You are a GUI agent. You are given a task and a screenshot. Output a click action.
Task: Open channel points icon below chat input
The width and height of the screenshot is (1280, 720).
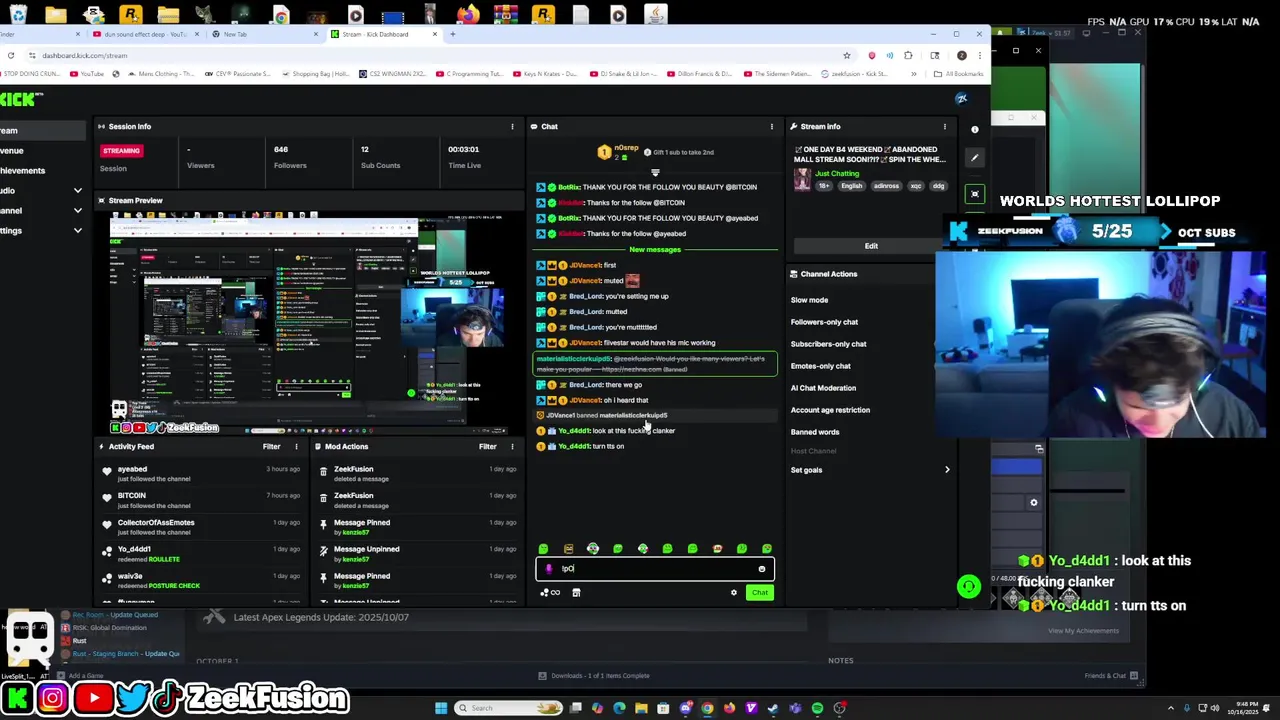[550, 592]
